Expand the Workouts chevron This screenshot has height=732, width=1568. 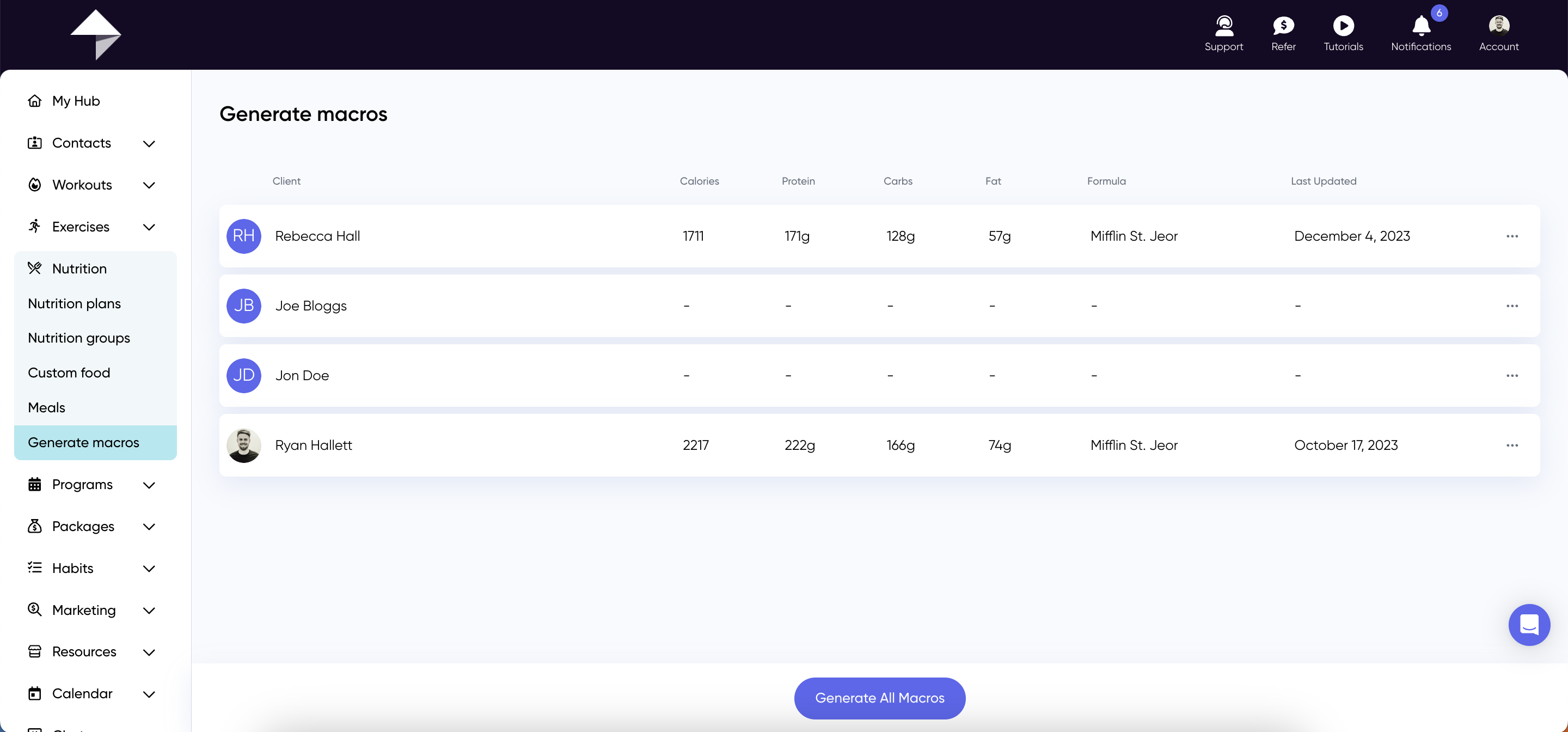coord(149,185)
